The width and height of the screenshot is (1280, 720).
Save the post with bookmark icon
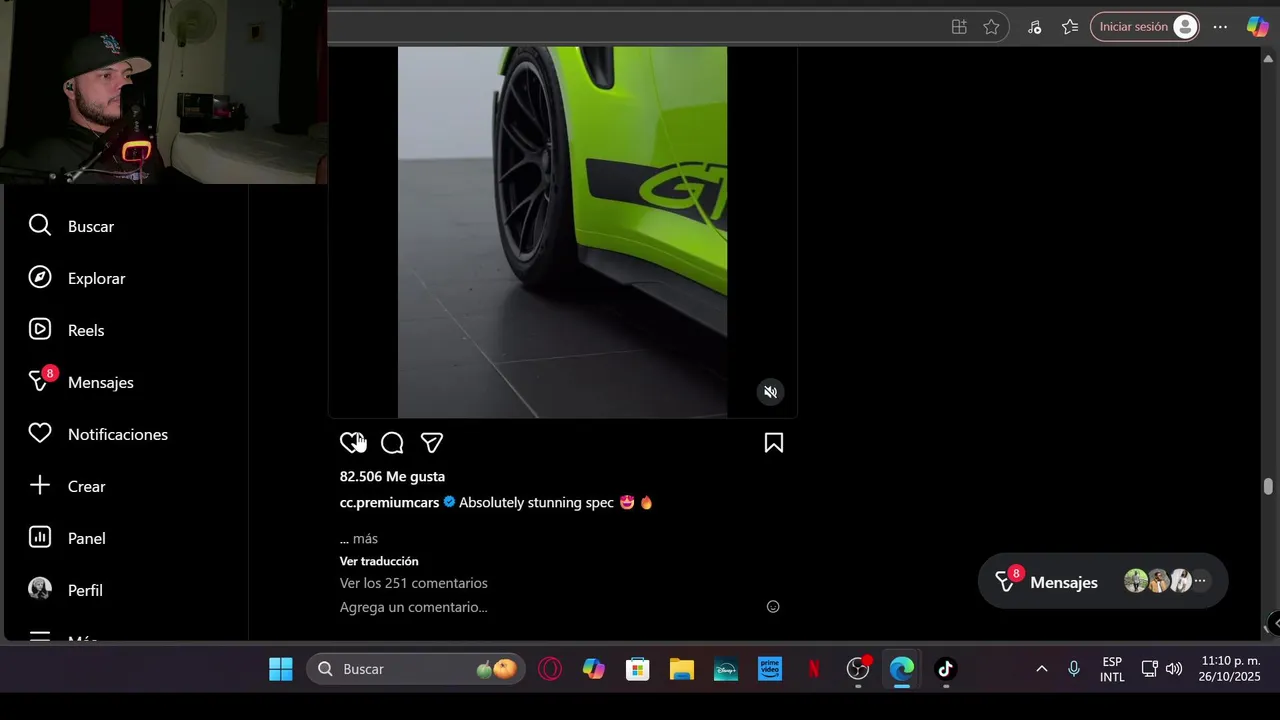(774, 443)
